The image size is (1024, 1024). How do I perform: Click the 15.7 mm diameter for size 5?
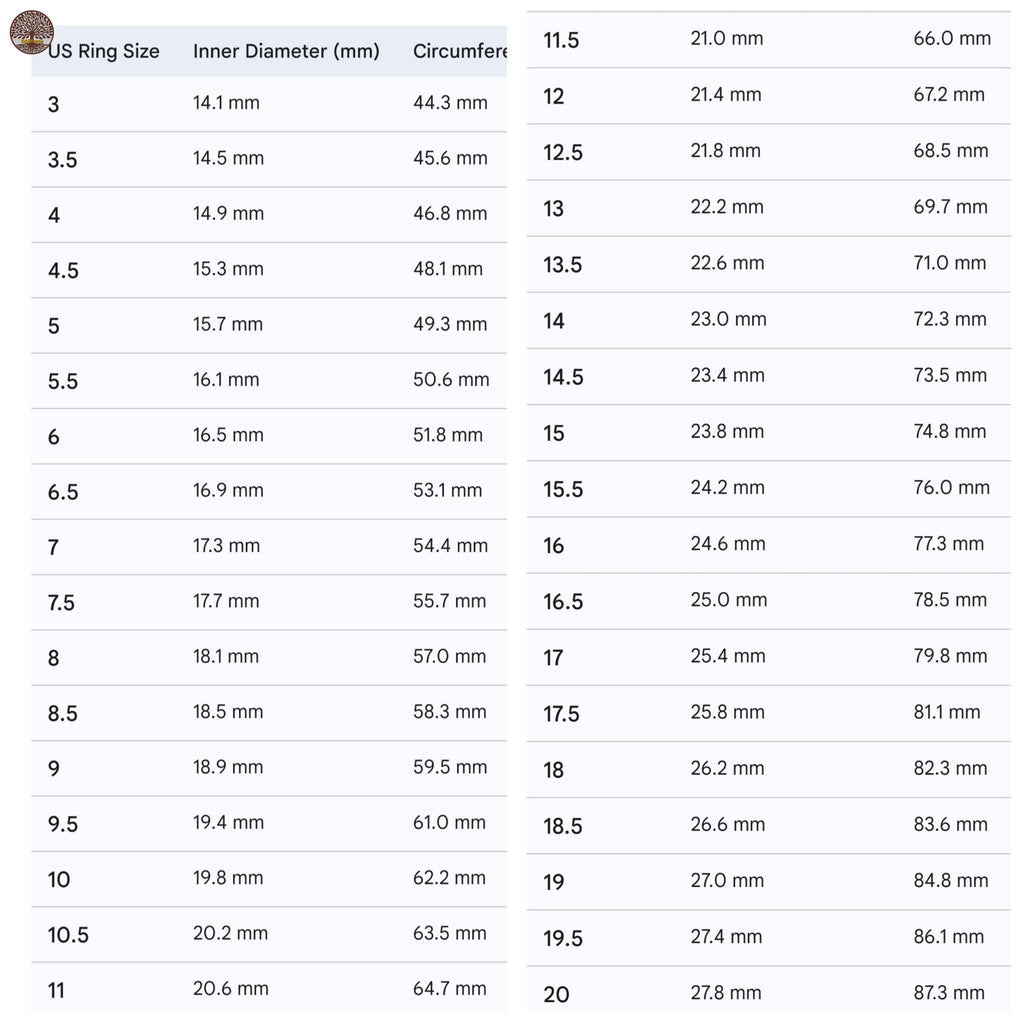tap(228, 324)
